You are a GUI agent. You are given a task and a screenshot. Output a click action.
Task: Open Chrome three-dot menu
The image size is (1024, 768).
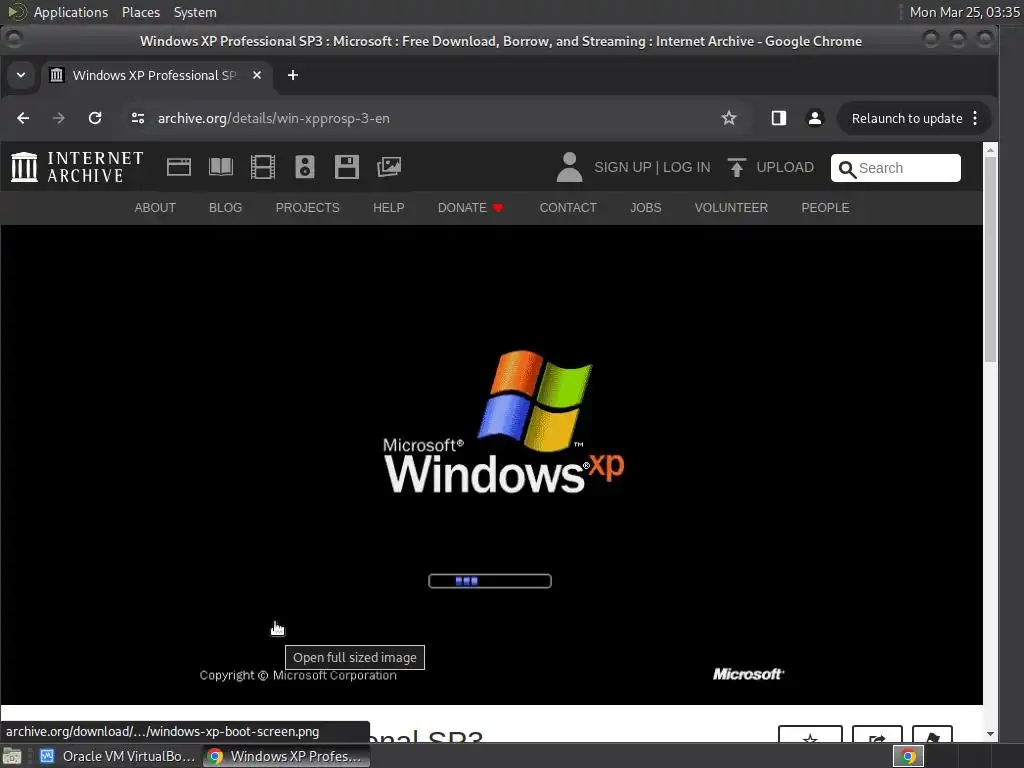[x=975, y=118]
